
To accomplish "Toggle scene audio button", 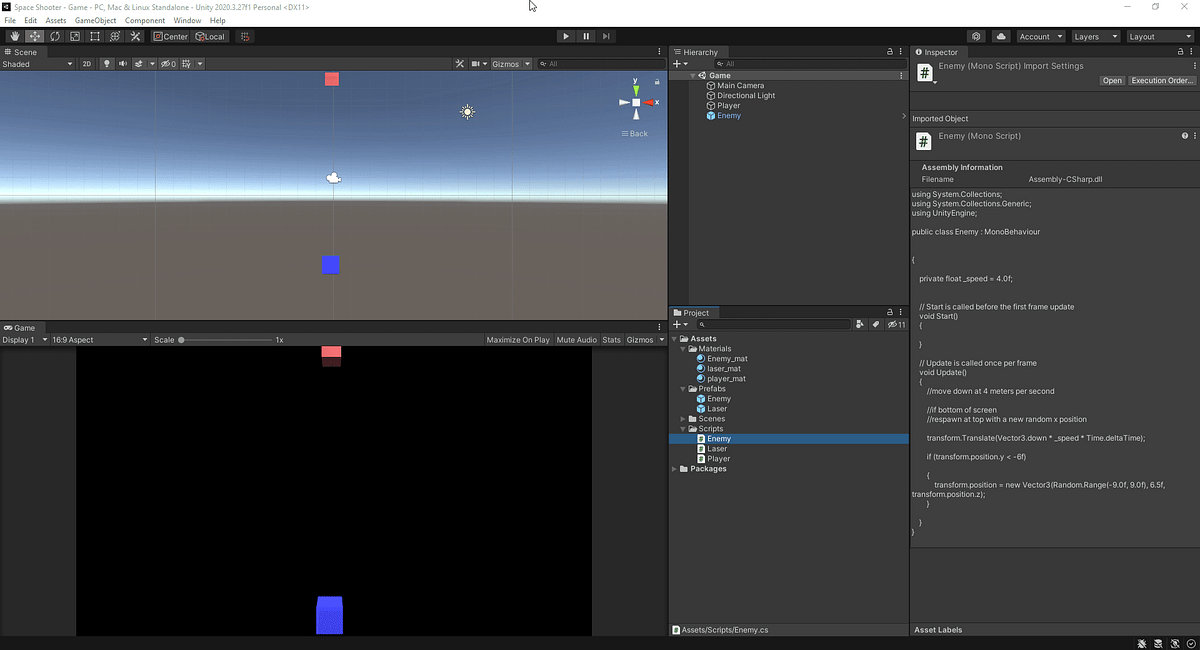I will 123,63.
